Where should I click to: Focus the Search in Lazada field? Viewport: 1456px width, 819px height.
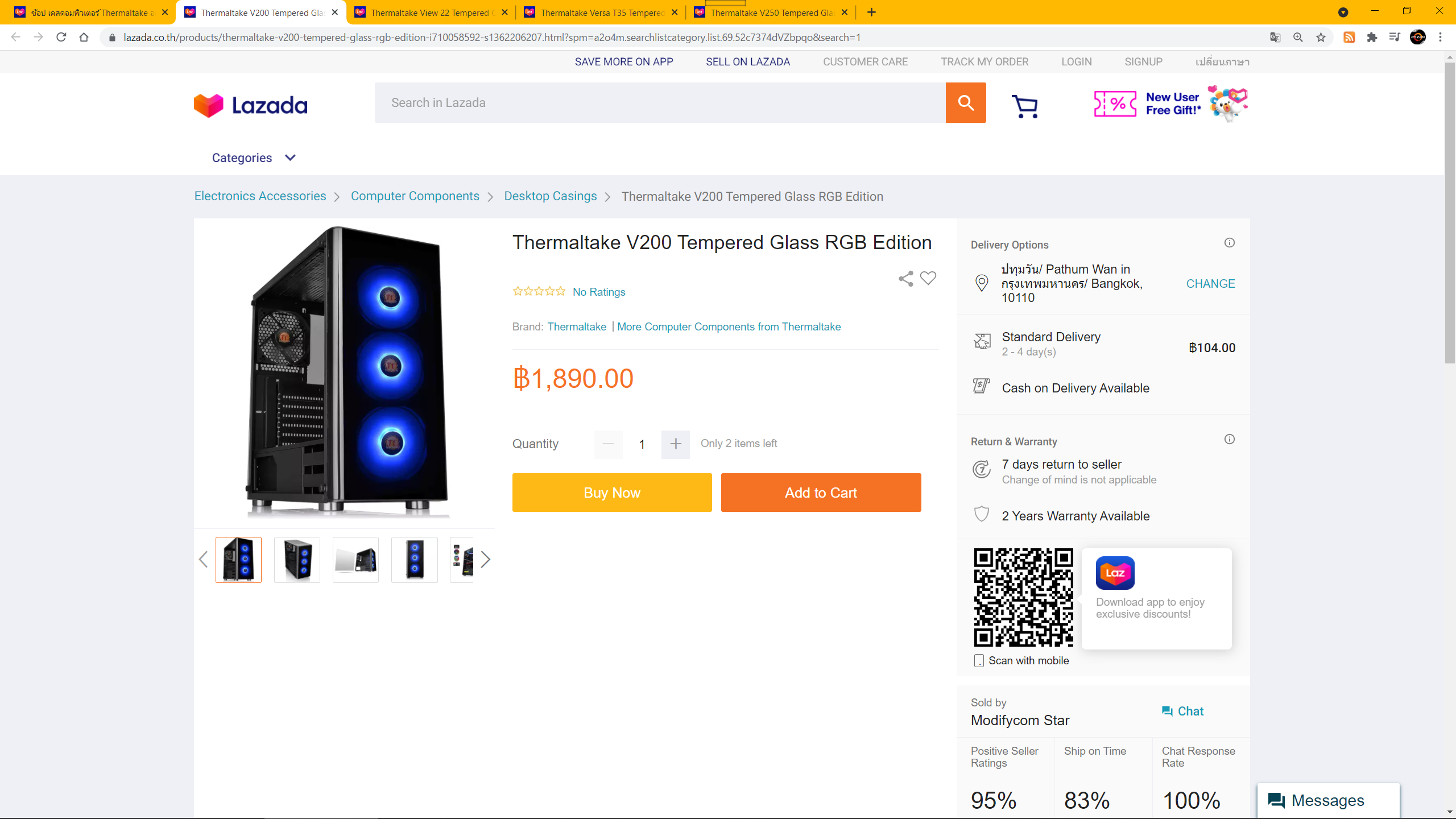pos(660,102)
